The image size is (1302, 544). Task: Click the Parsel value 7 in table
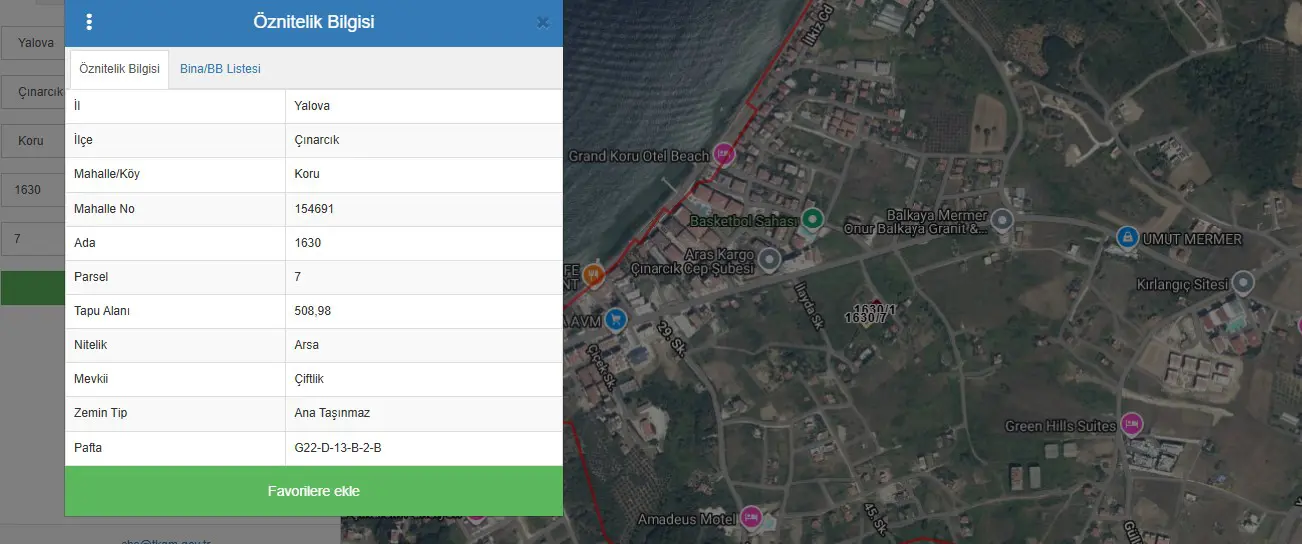298,277
